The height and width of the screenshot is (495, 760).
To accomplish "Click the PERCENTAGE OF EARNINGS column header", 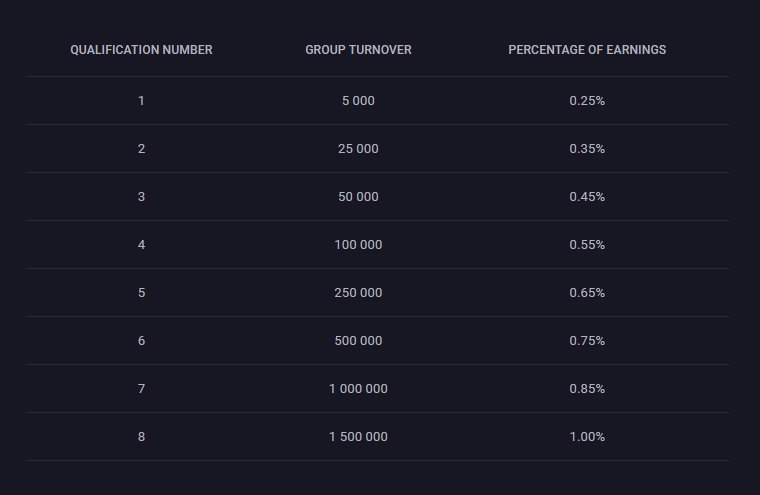I will pos(587,50).
